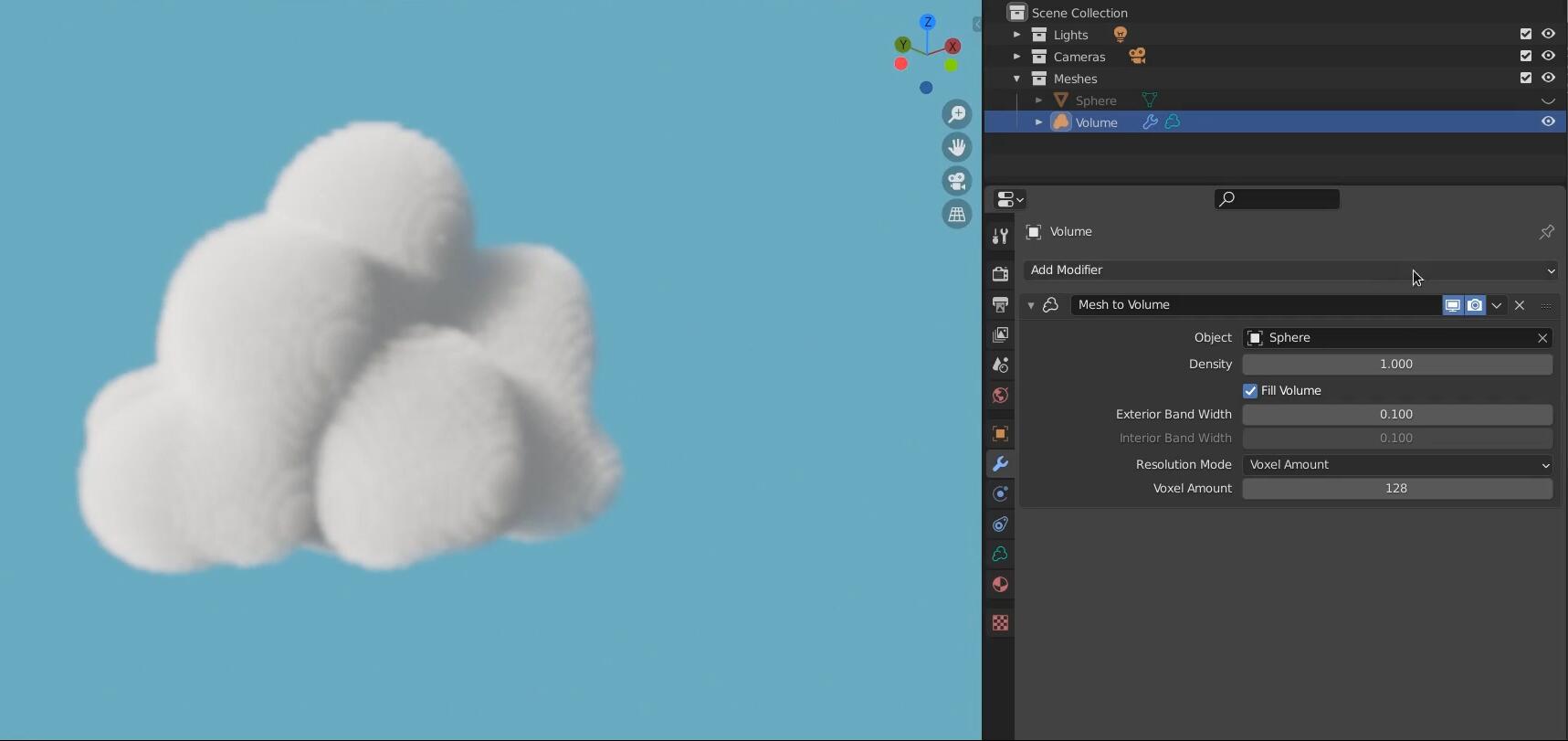Uncheck the Cameras collection exclude checkbox
The height and width of the screenshot is (741, 1568).
click(x=1525, y=56)
